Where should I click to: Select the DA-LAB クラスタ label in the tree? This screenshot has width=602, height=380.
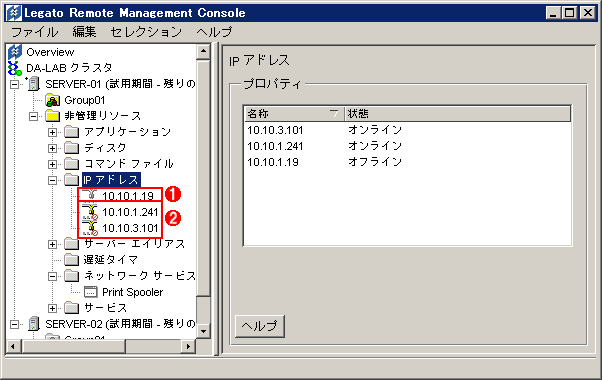click(69, 68)
